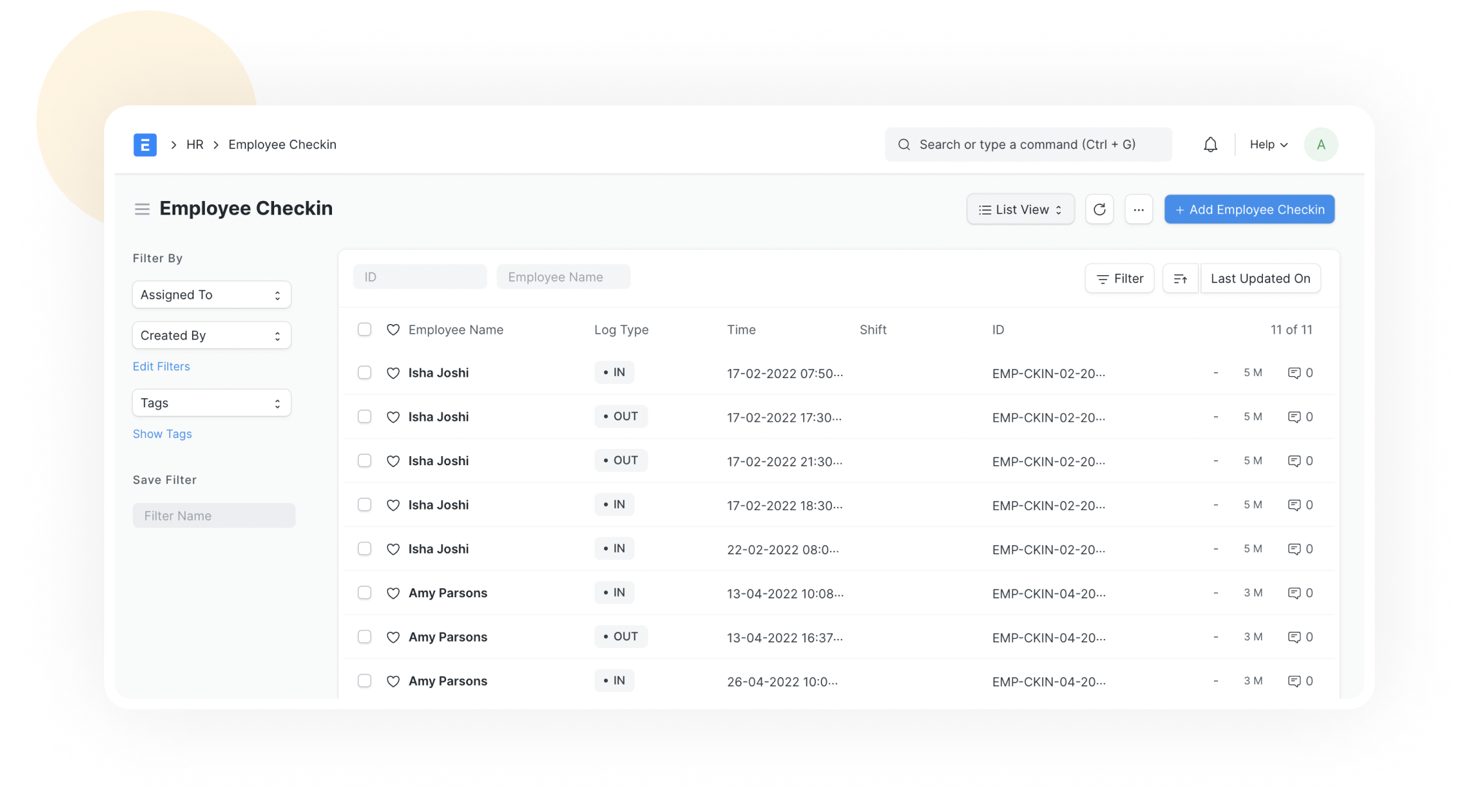Image resolution: width=1479 pixels, height=812 pixels.
Task: Check the Isha Joshi 22-02-2022 row
Action: [365, 548]
